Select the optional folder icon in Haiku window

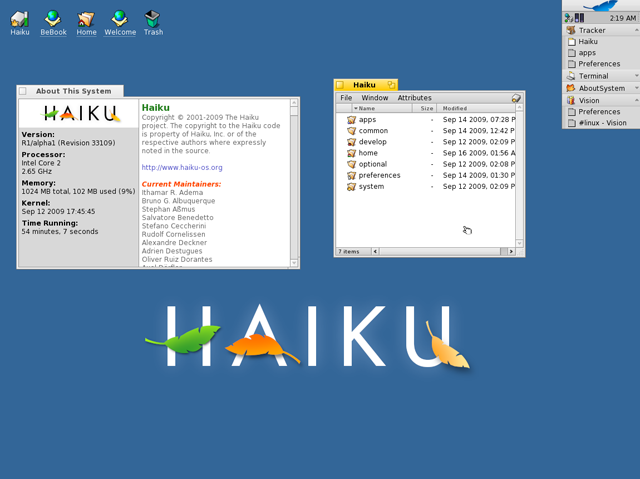(x=351, y=164)
